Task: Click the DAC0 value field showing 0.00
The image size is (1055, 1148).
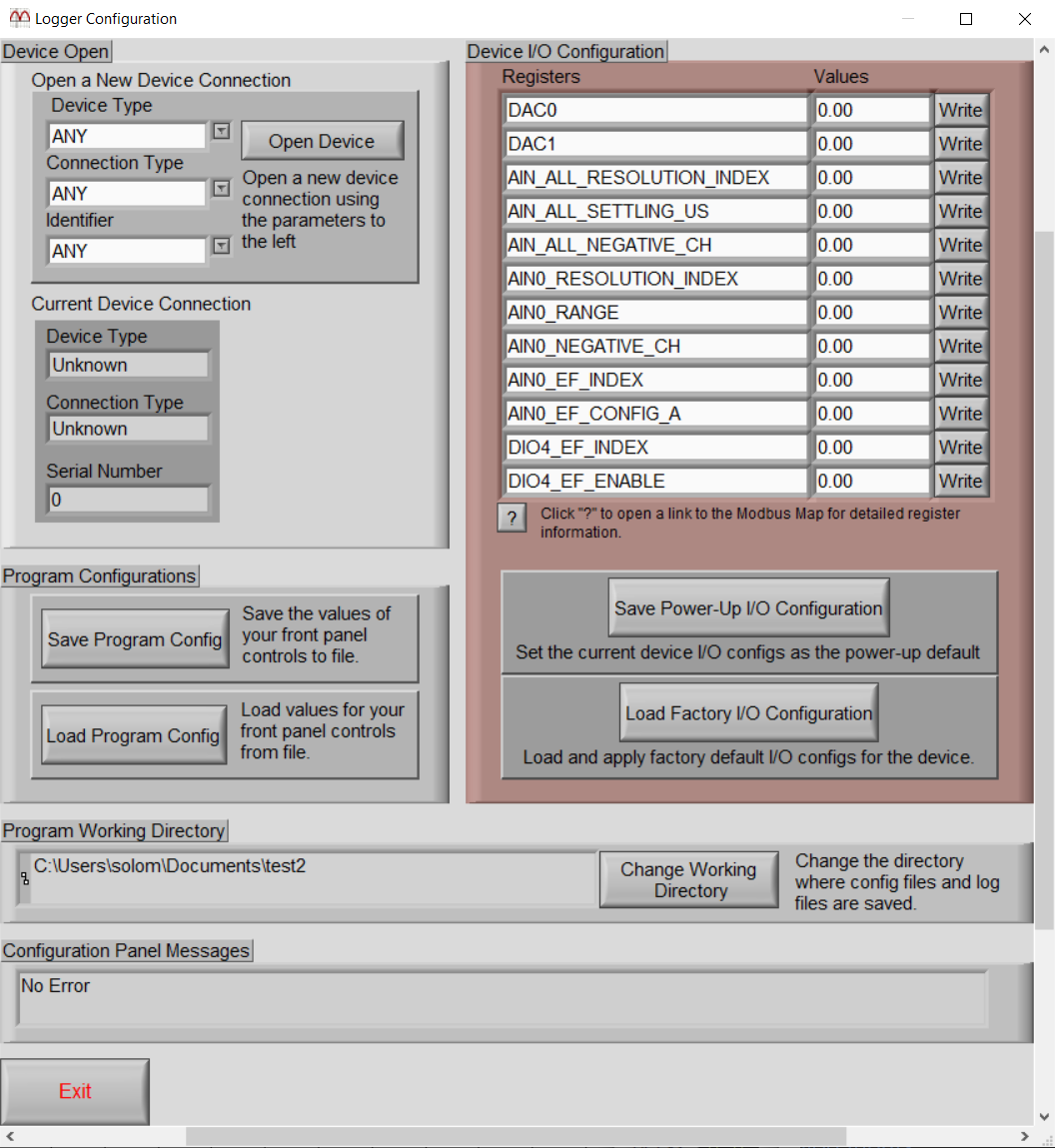Action: 872,110
